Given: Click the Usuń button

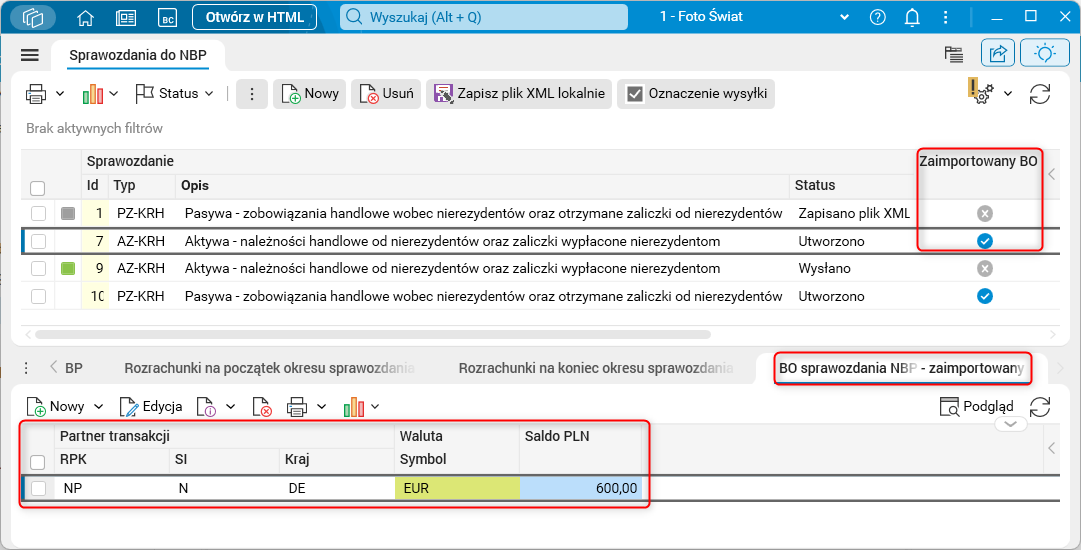Looking at the screenshot, I should tap(386, 94).
